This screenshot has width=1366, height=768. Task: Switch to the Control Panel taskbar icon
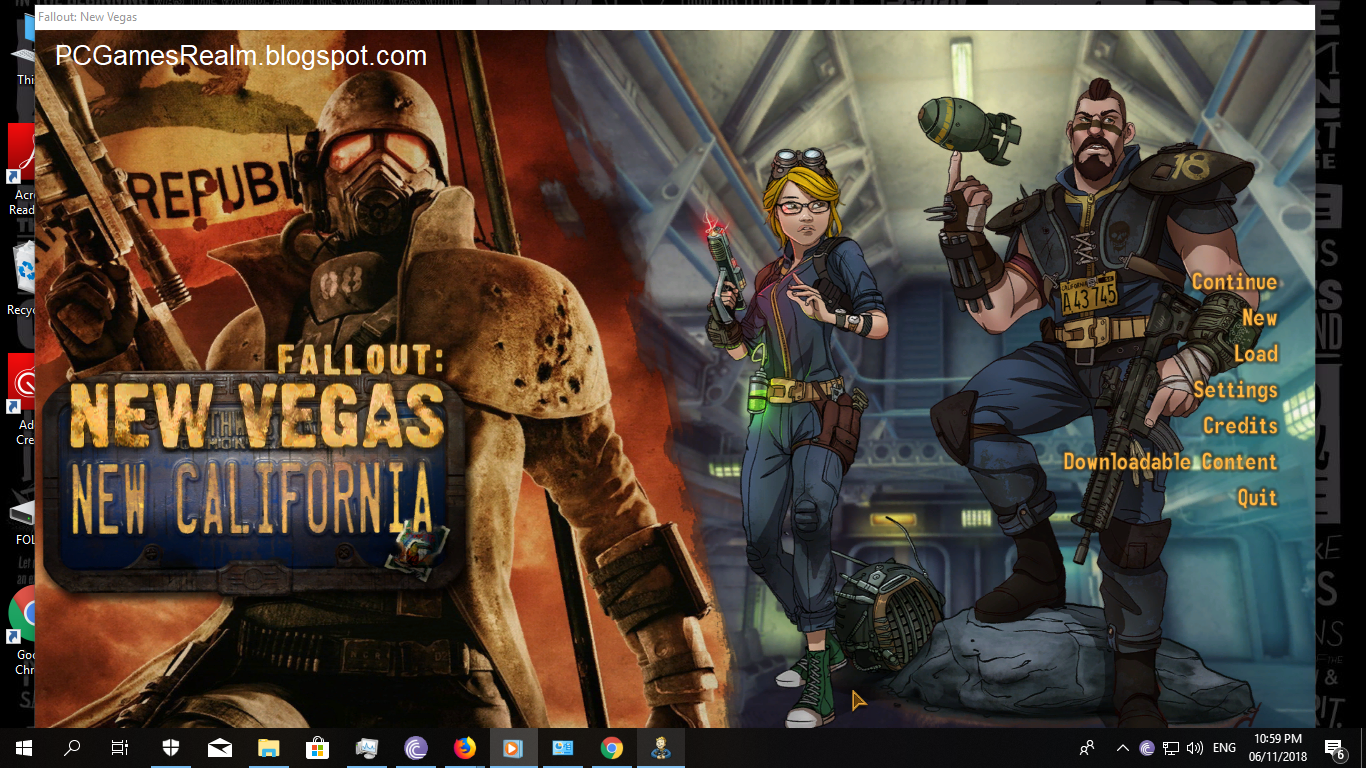coord(563,748)
